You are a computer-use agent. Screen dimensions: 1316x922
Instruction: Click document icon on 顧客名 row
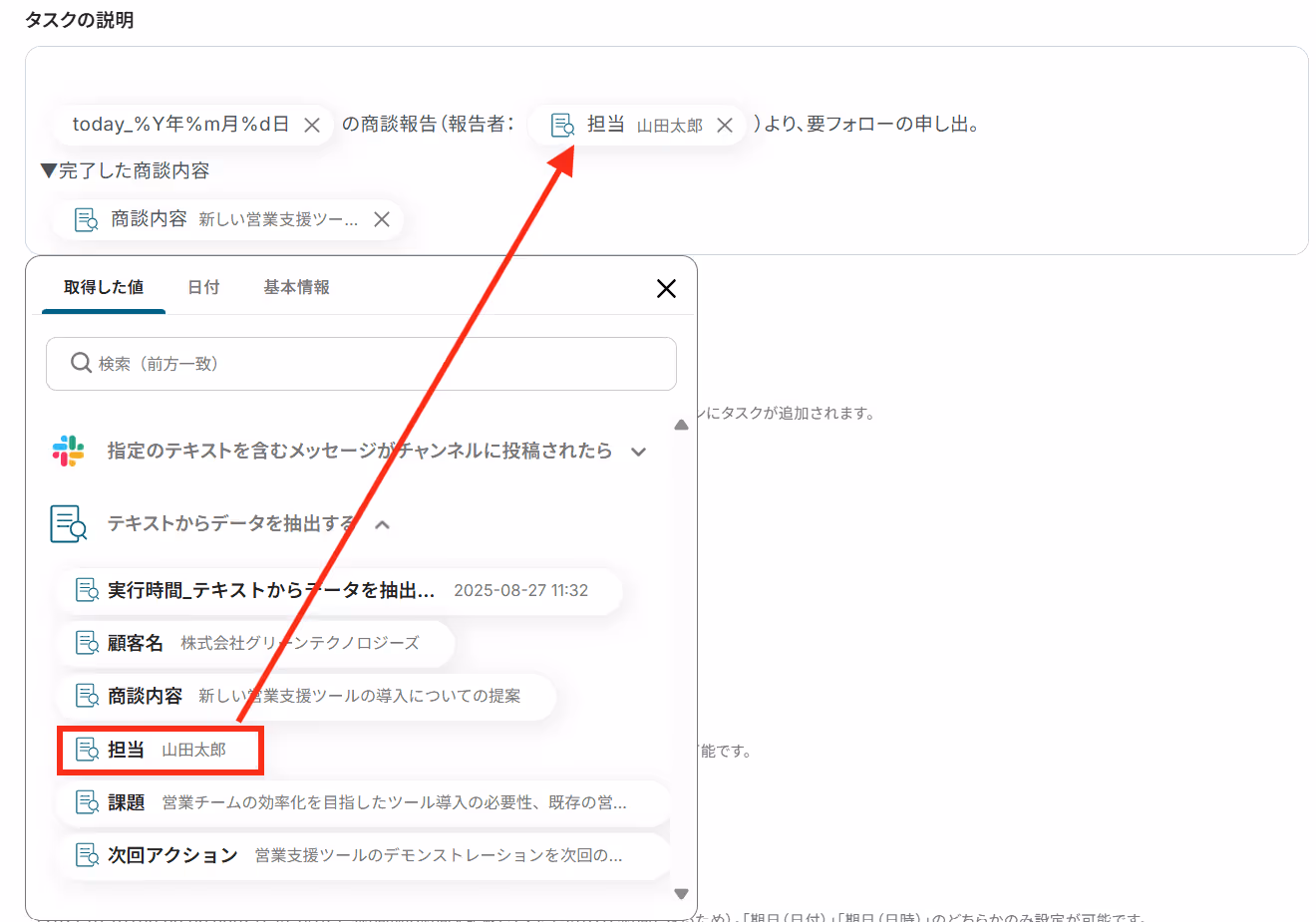[x=88, y=643]
